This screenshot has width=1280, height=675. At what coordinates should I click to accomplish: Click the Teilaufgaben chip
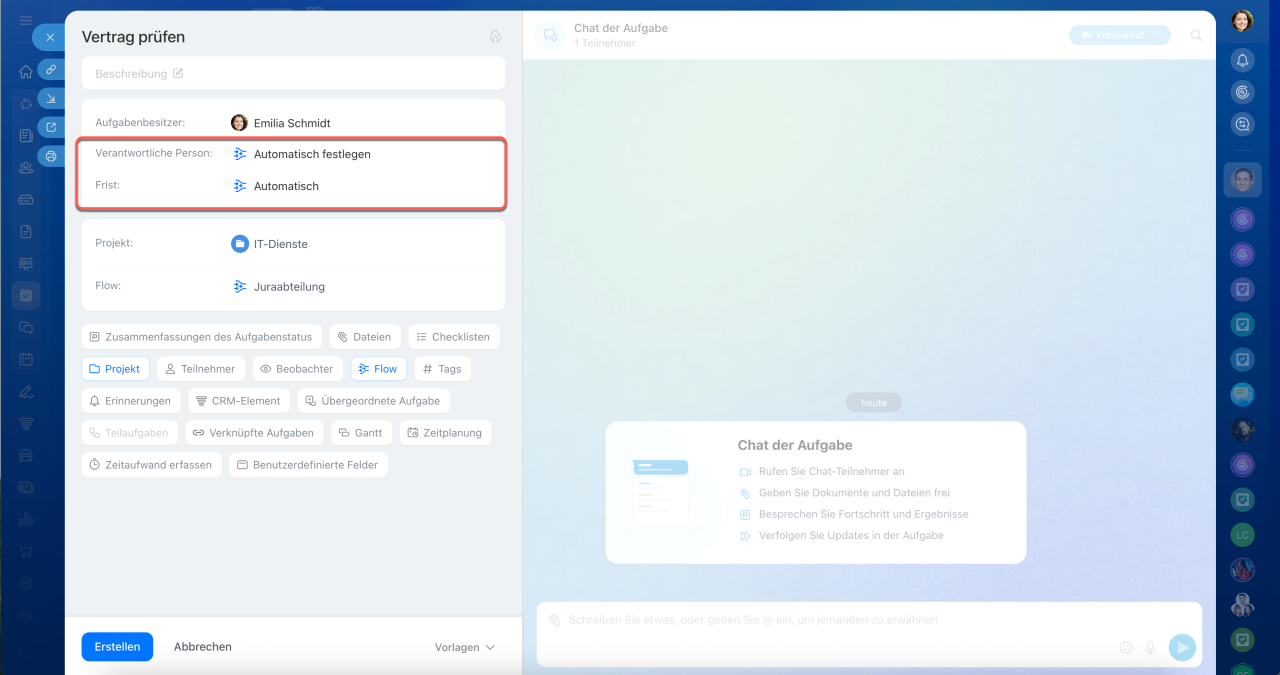click(129, 433)
